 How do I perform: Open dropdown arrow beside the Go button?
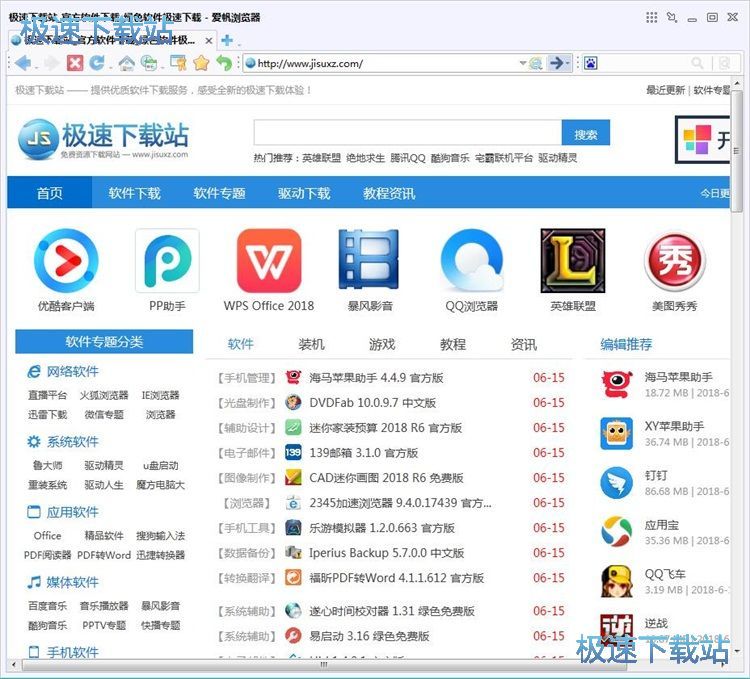pyautogui.click(x=568, y=63)
